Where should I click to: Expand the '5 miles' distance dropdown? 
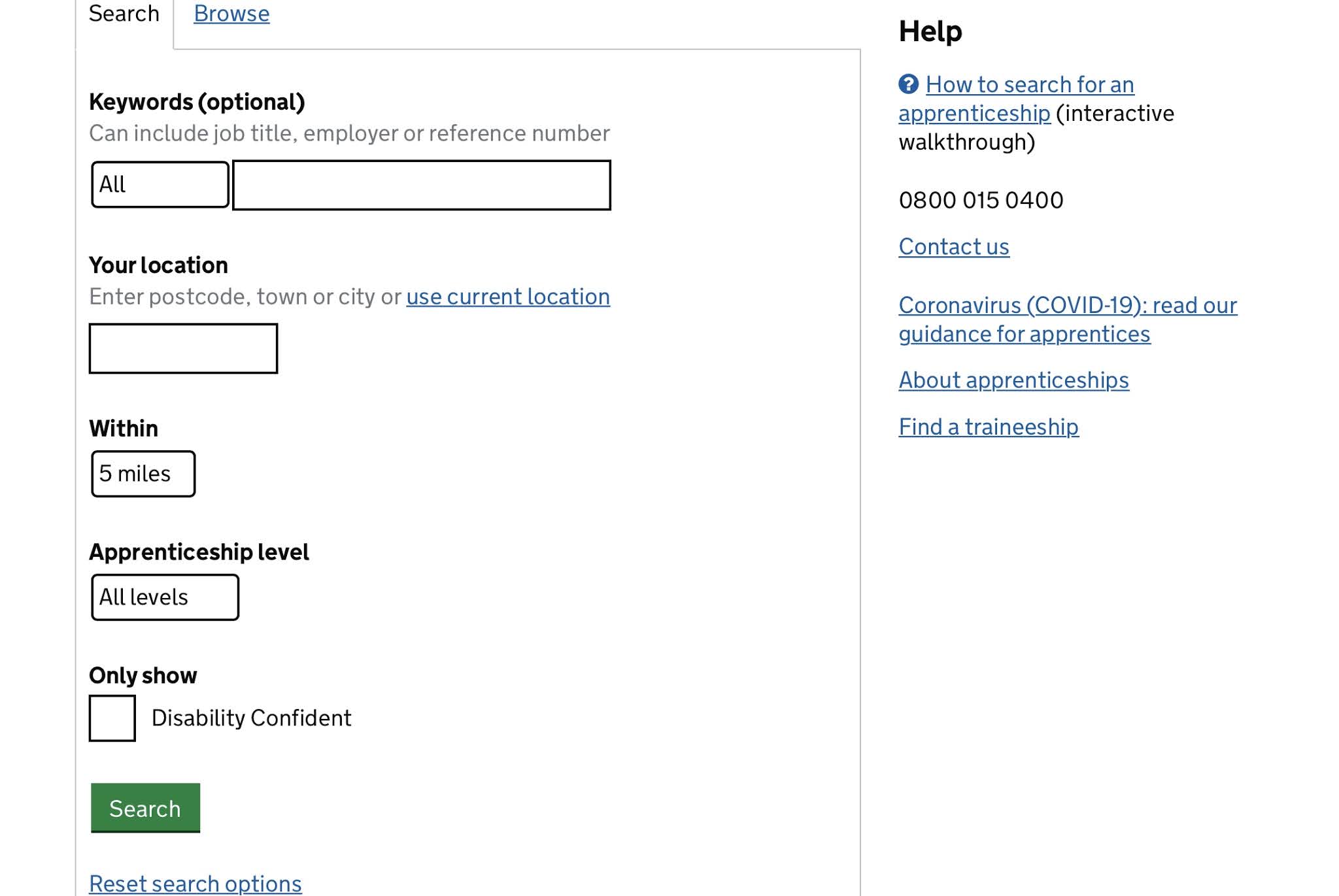pos(143,474)
